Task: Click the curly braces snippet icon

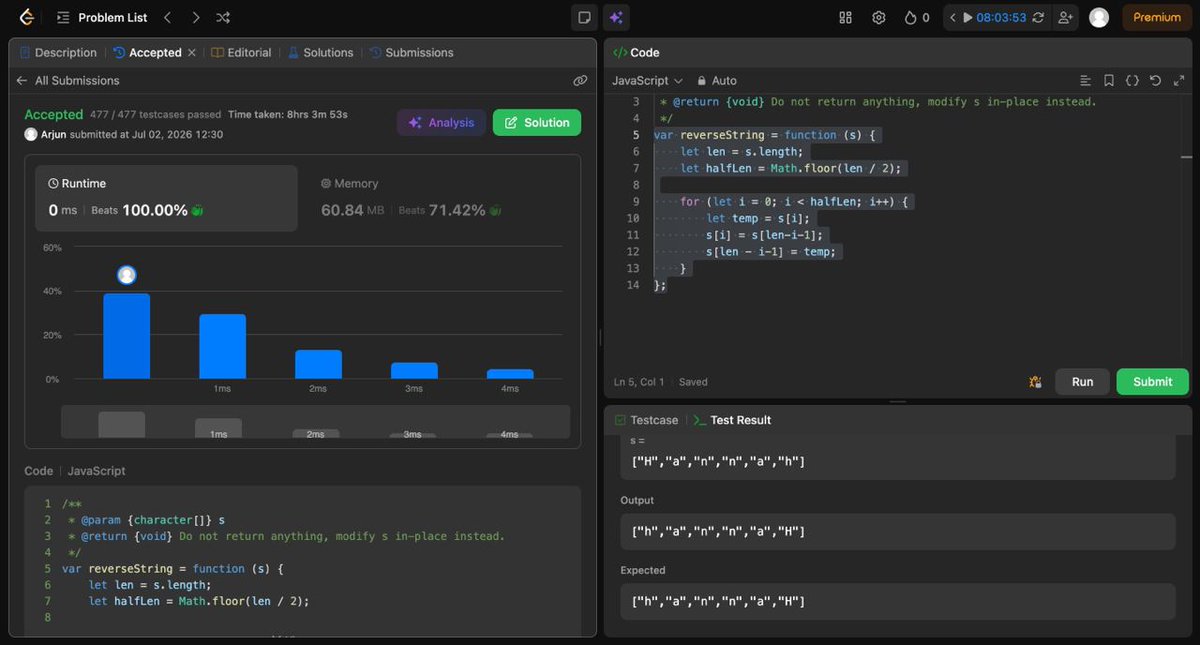Action: (x=1132, y=80)
